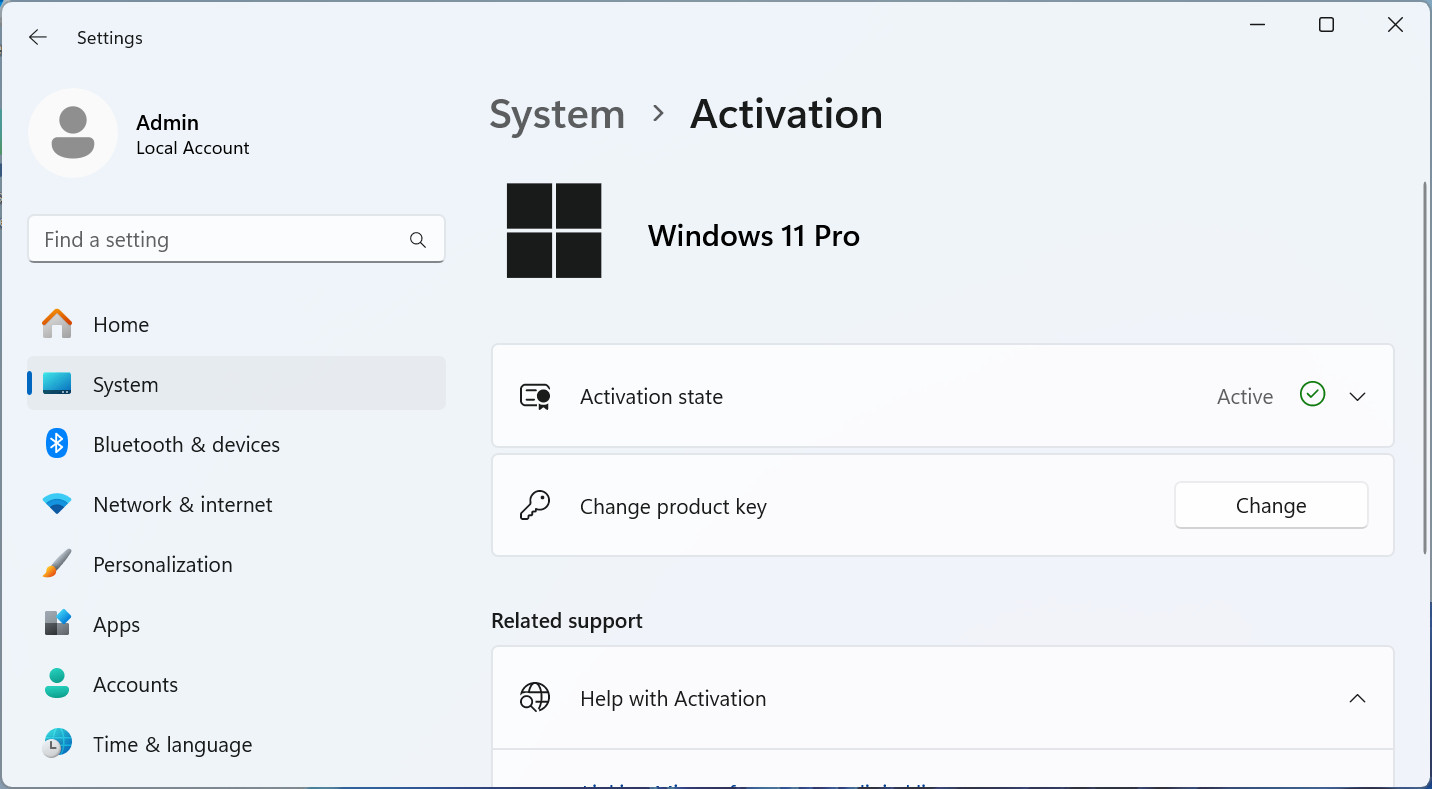
Task: Expand the Activation state row
Action: click(942, 396)
